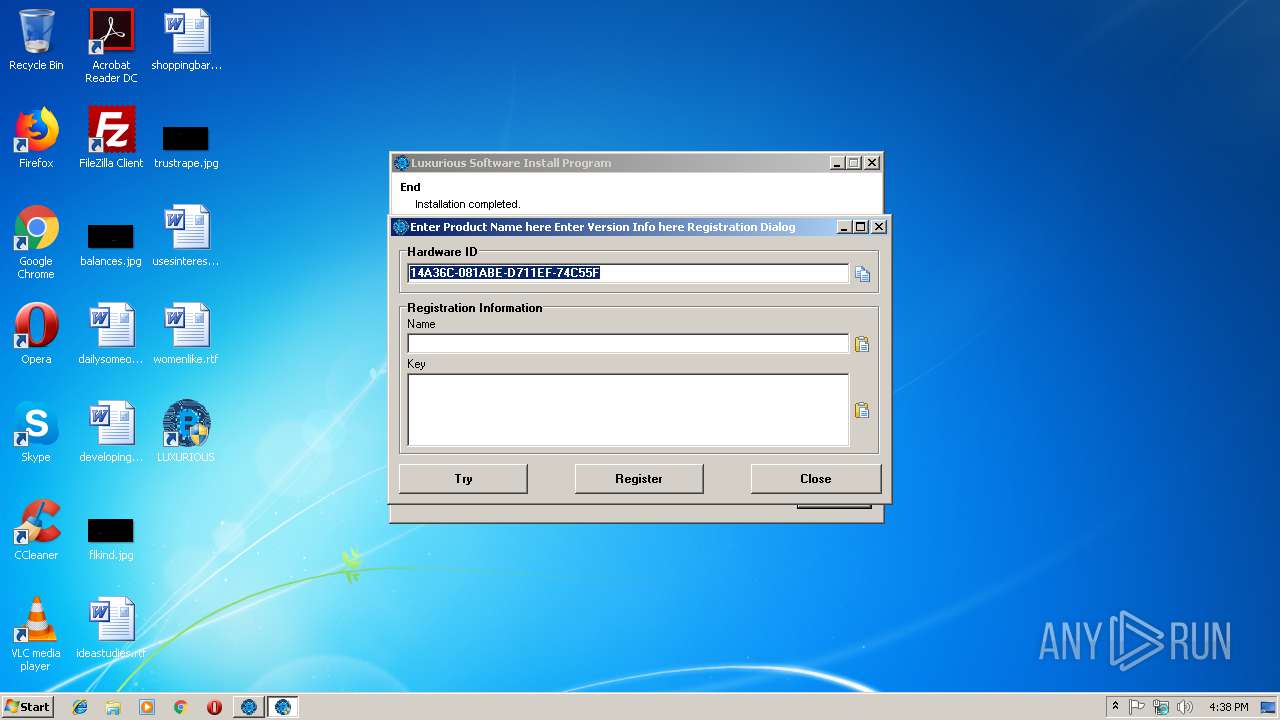
Task: Select the Firefox desktop shortcut
Action: point(36,138)
